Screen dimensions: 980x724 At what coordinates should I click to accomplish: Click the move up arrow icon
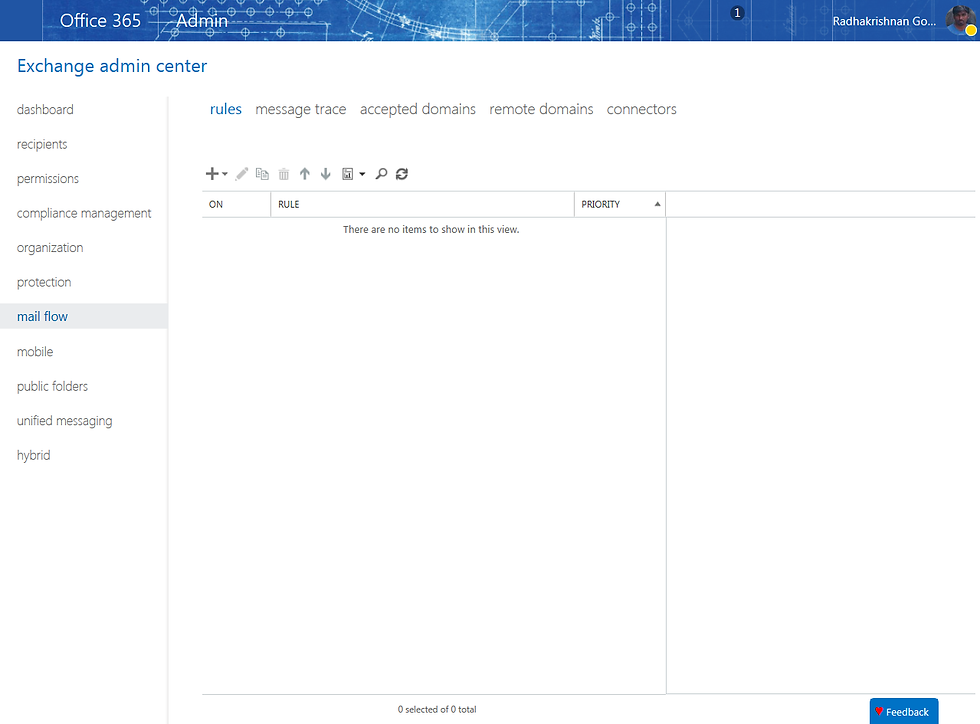click(304, 174)
